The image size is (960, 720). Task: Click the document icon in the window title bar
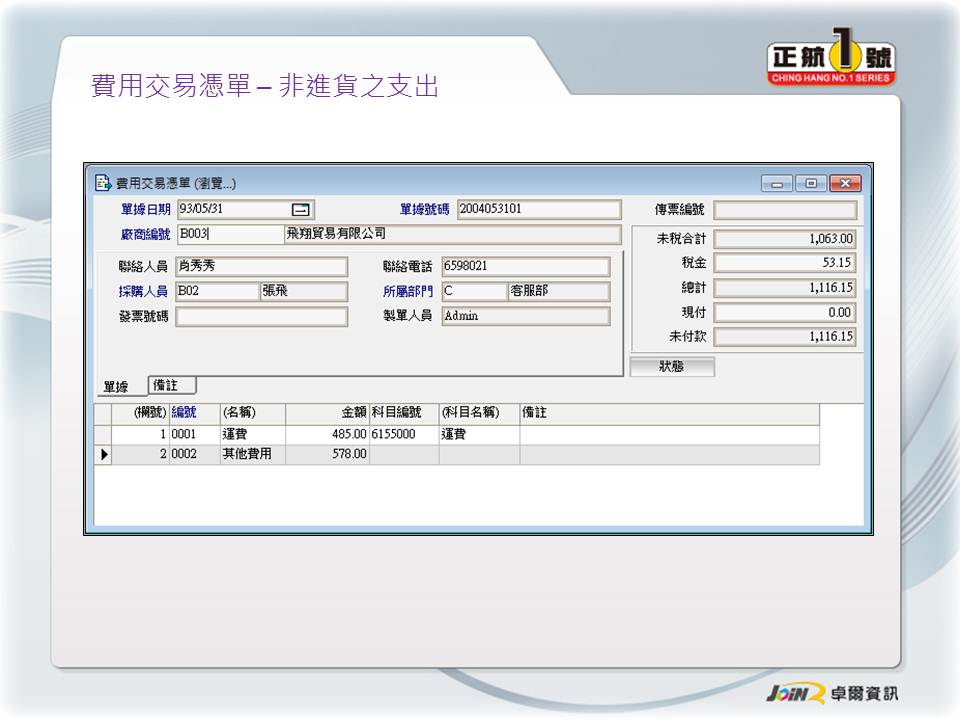pyautogui.click(x=102, y=183)
